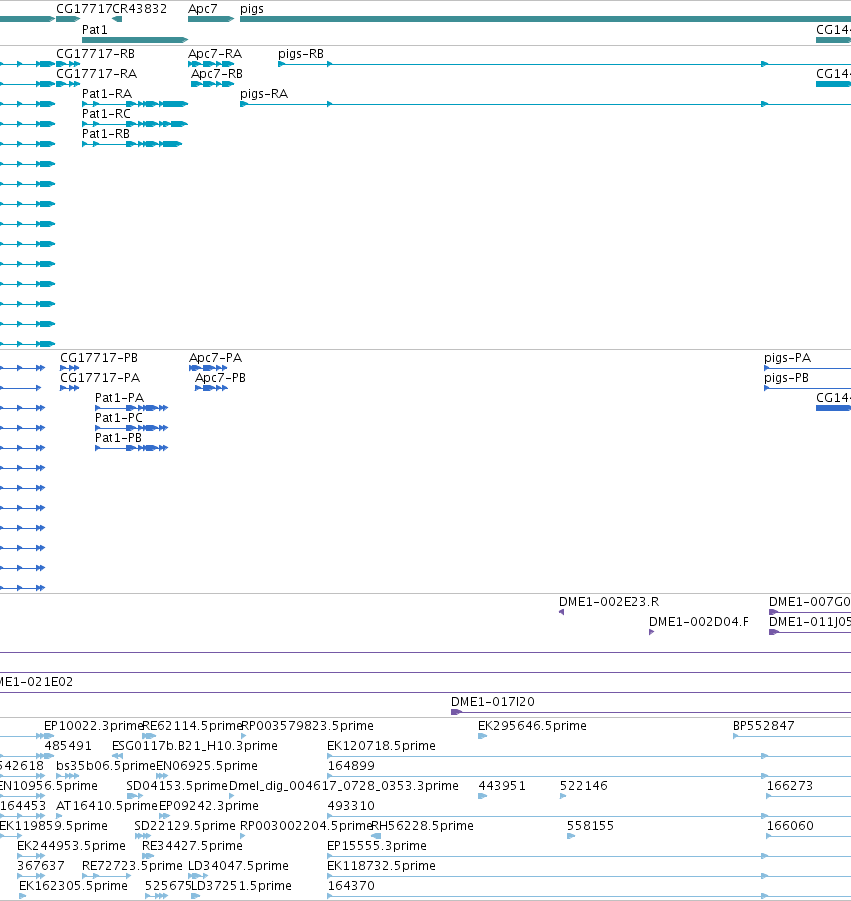Click the 558155 EST arrow glyph
The width and height of the screenshot is (851, 901).
click(571, 836)
